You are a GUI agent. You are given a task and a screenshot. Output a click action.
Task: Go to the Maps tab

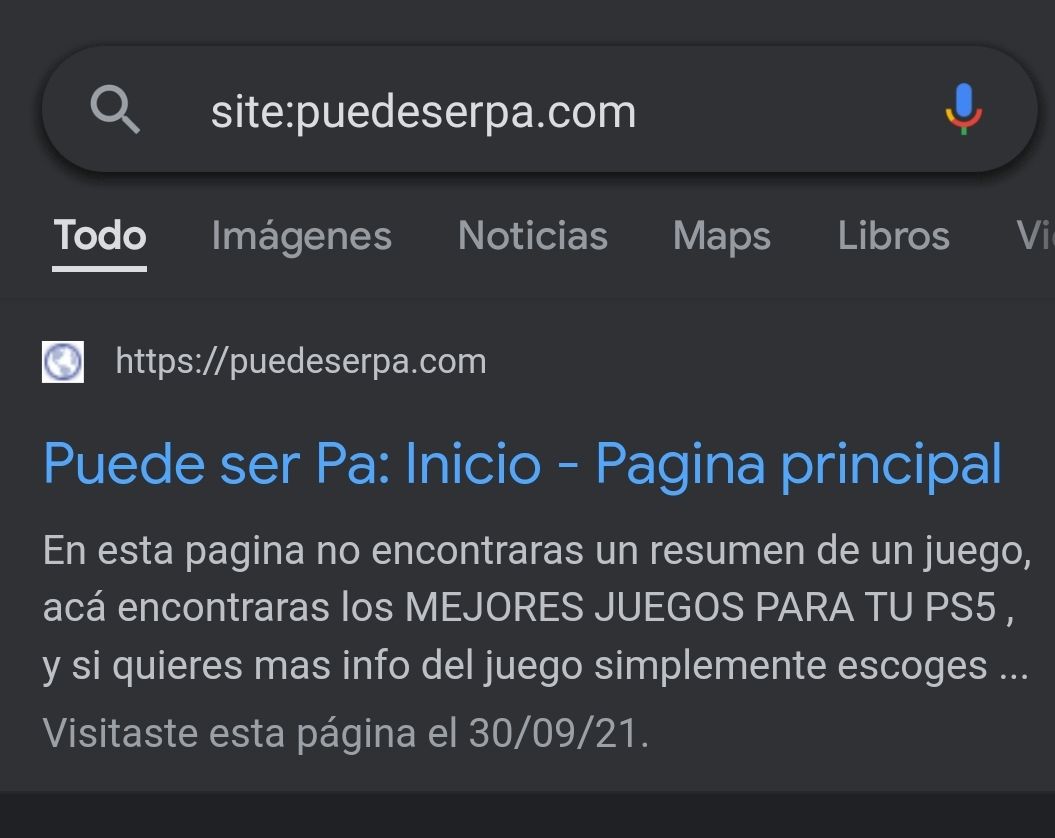pyautogui.click(x=722, y=237)
